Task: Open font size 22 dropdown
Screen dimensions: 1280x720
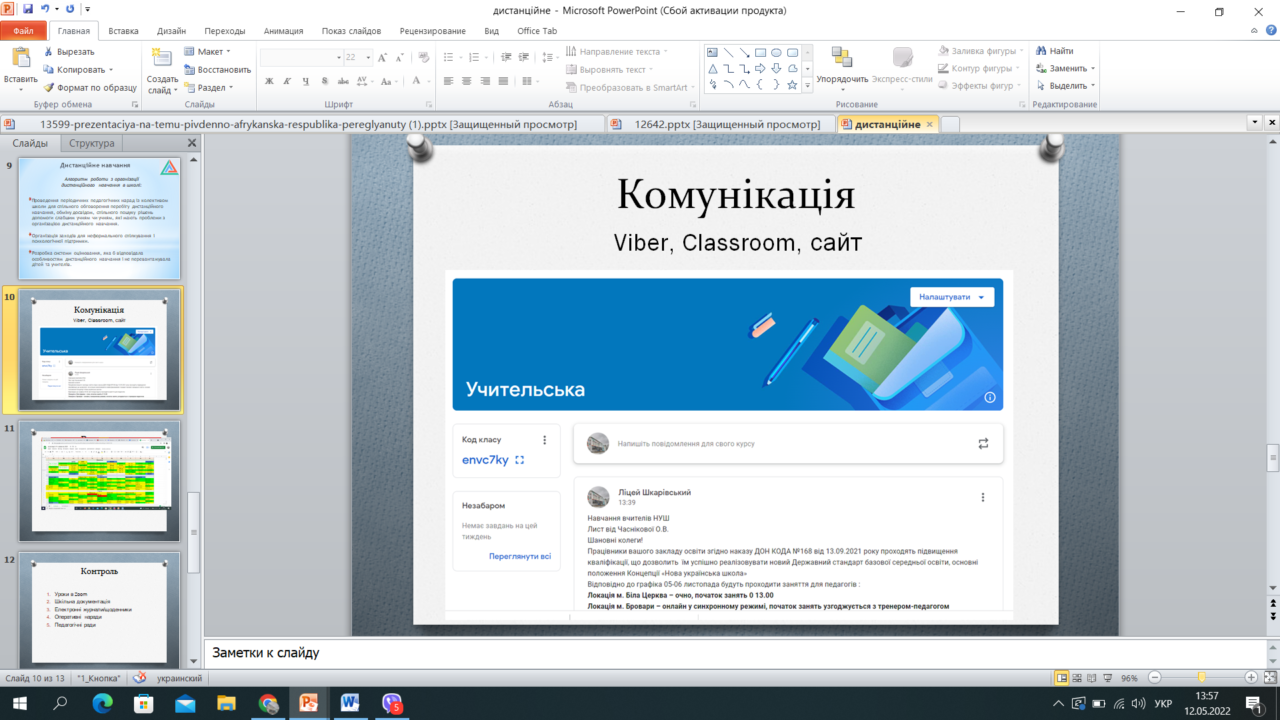Action: (367, 58)
